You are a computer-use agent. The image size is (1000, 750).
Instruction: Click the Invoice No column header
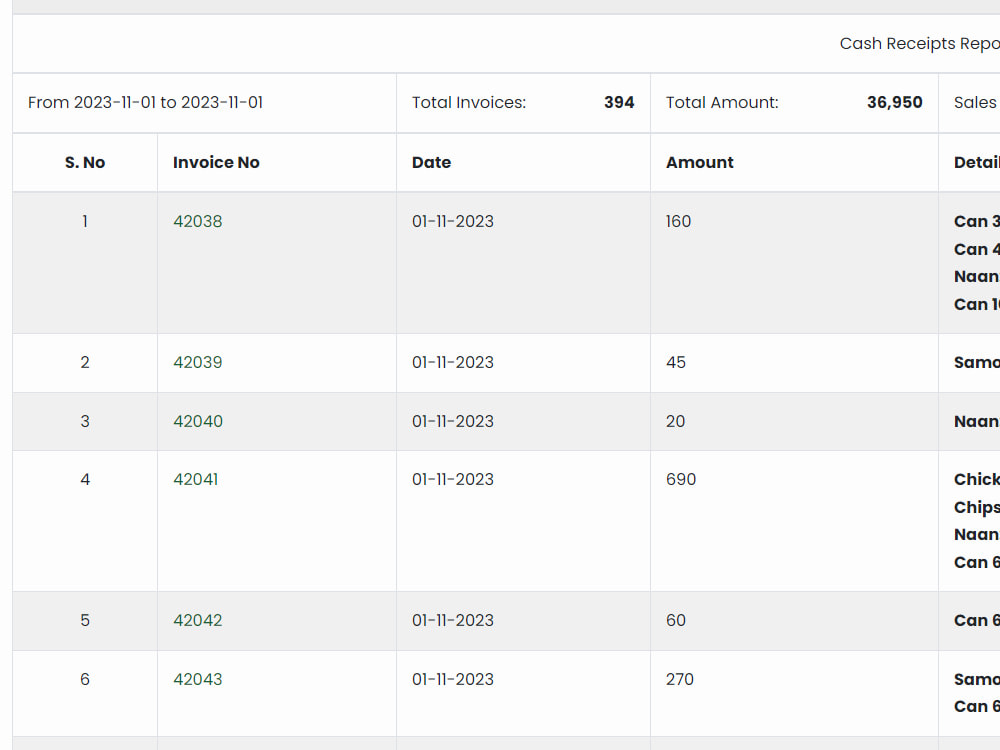(x=216, y=163)
